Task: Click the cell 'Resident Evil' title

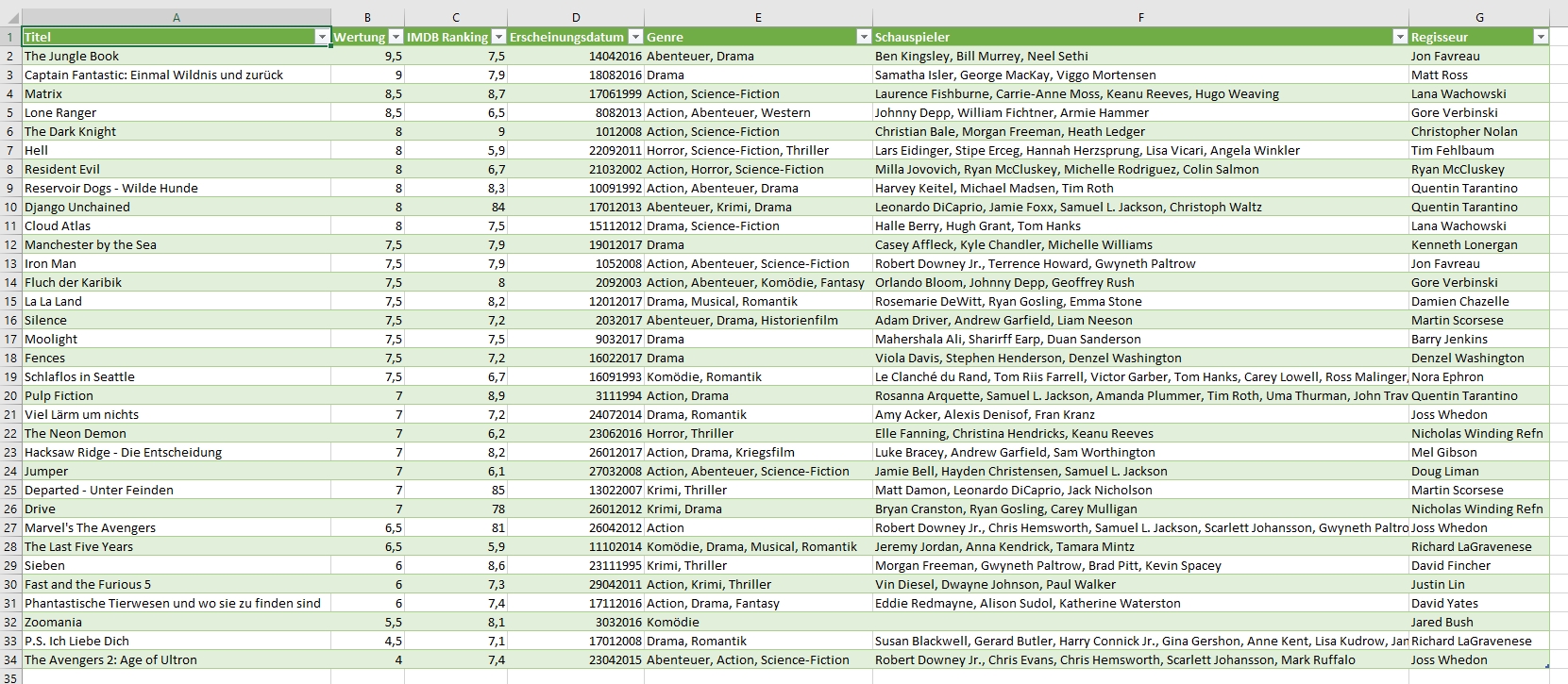Action: click(177, 169)
